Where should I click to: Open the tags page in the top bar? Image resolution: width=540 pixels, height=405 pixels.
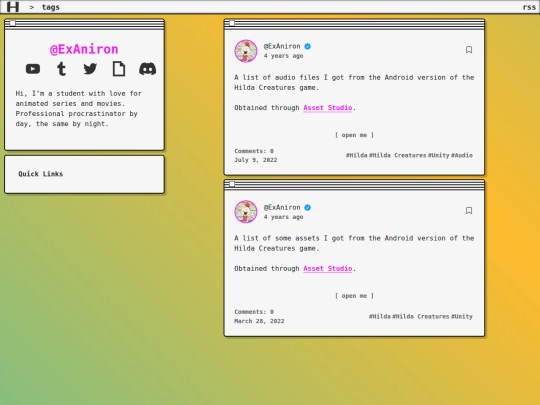[51, 7]
